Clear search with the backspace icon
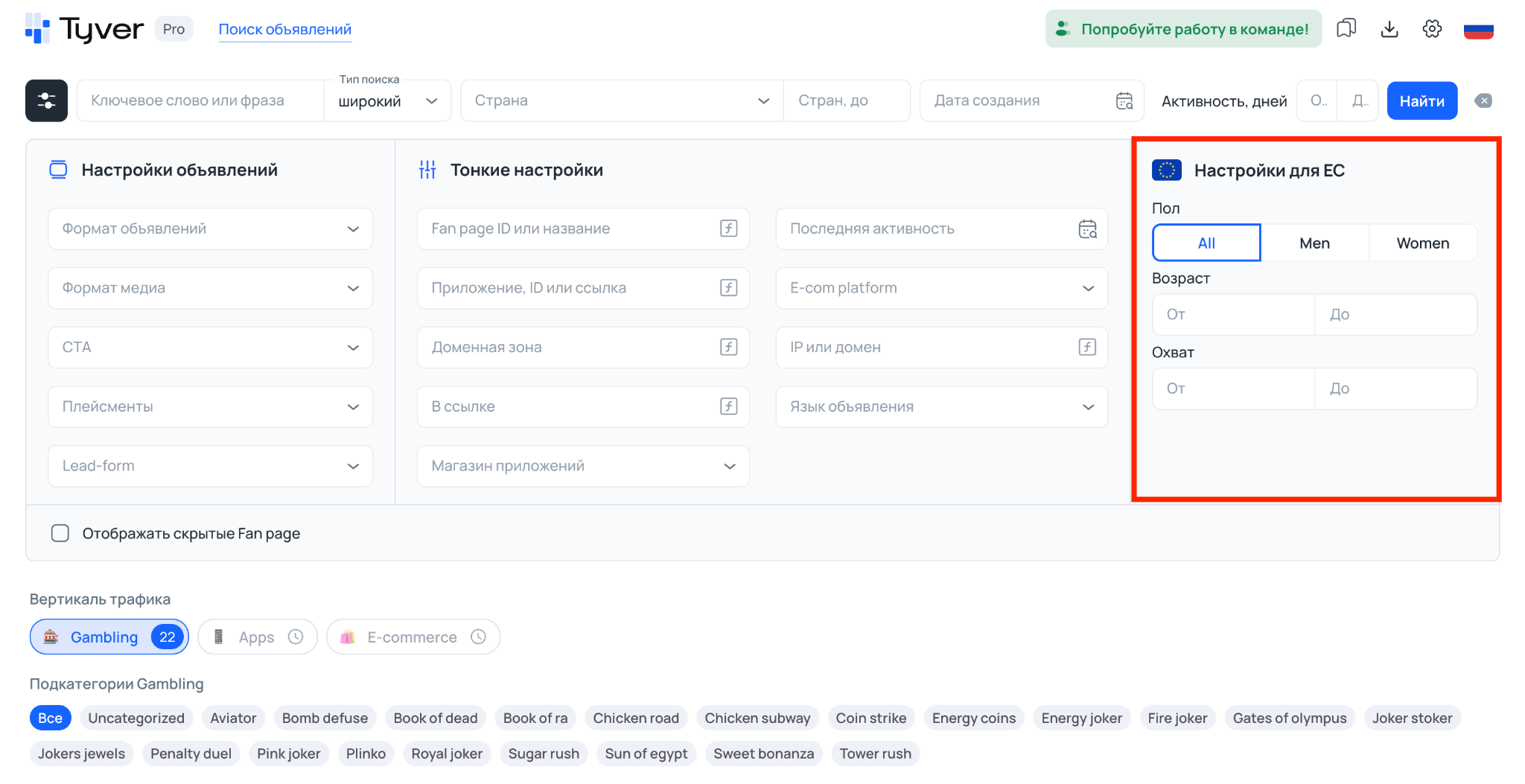 1483,101
